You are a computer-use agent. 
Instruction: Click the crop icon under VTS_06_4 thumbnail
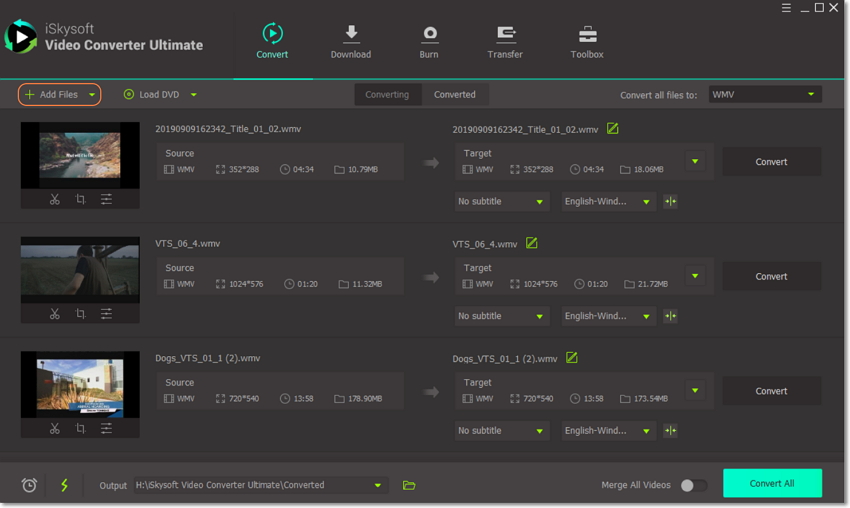pyautogui.click(x=81, y=314)
